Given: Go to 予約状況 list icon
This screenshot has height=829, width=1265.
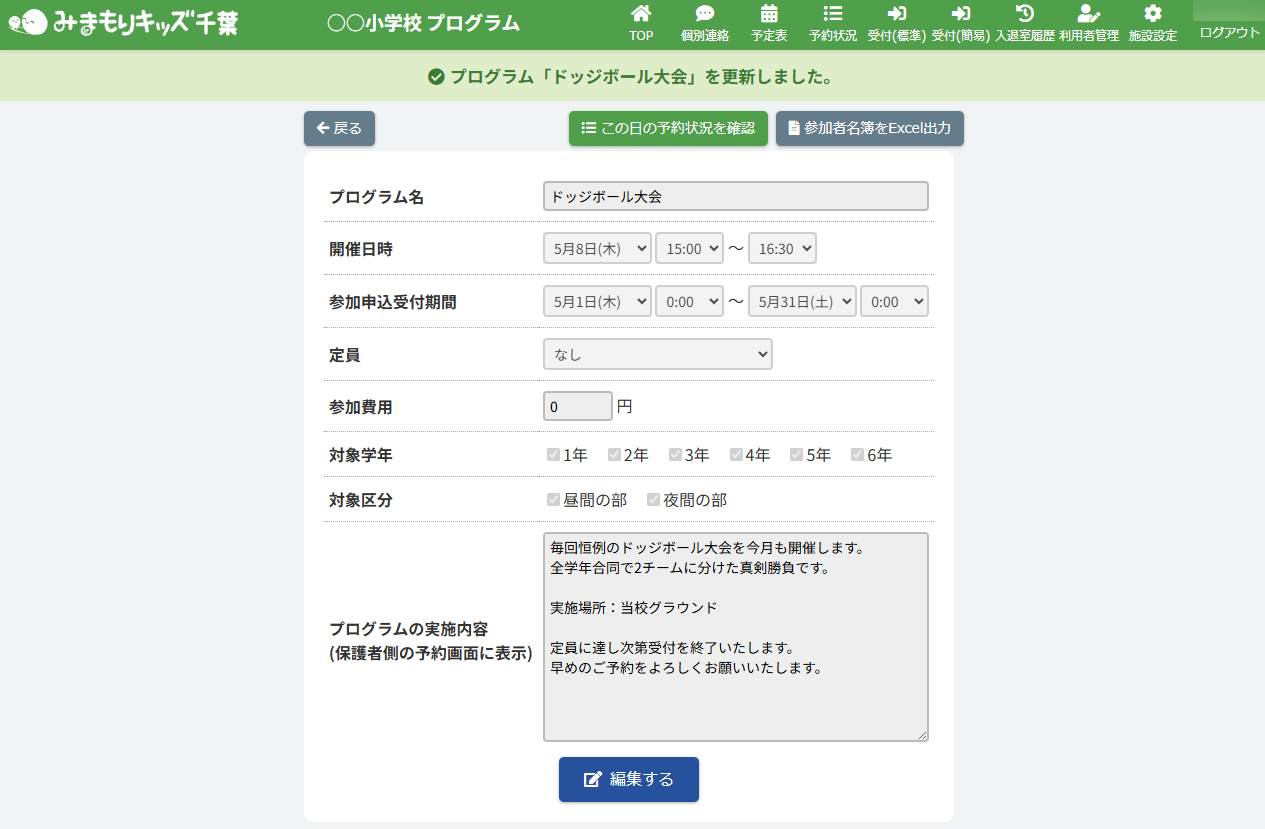Looking at the screenshot, I should (833, 14).
